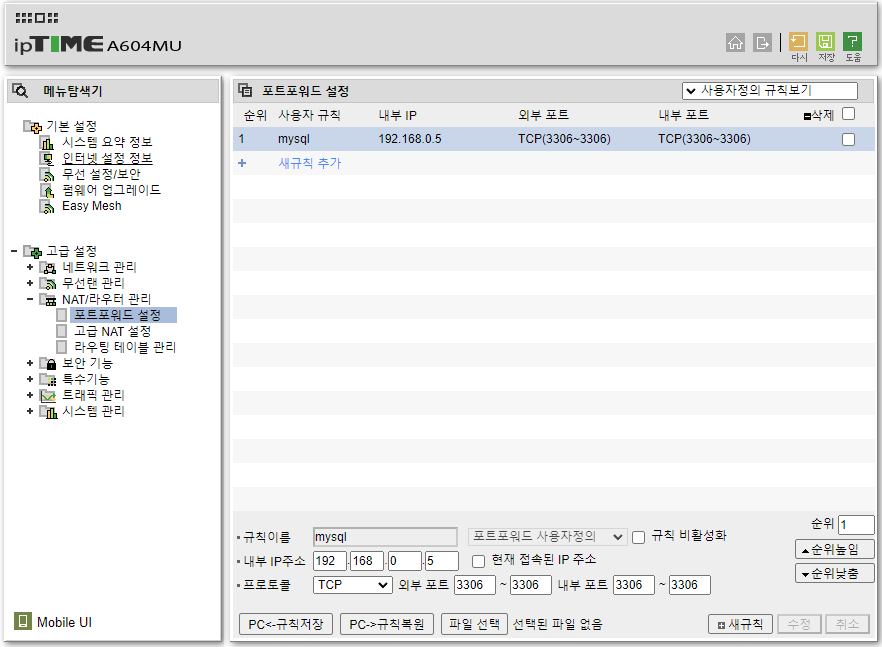
Task: Click the Easy Mesh icon
Action: (x=47, y=206)
